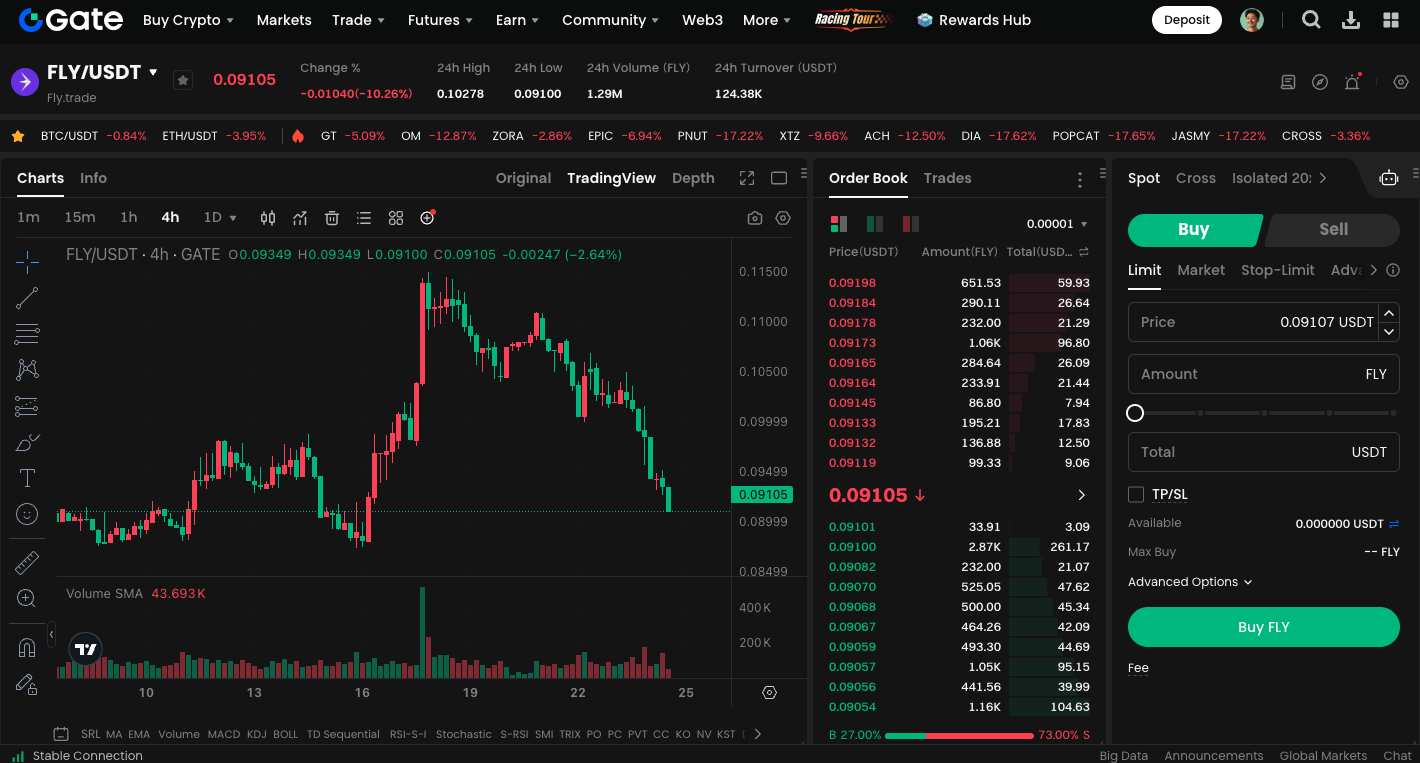Add FLY/USDT to favorites star

coord(183,80)
